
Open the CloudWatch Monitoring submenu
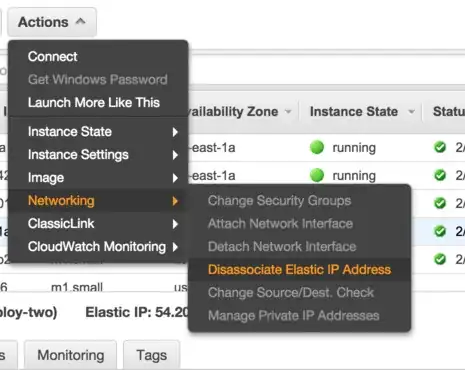pyautogui.click(x=98, y=247)
